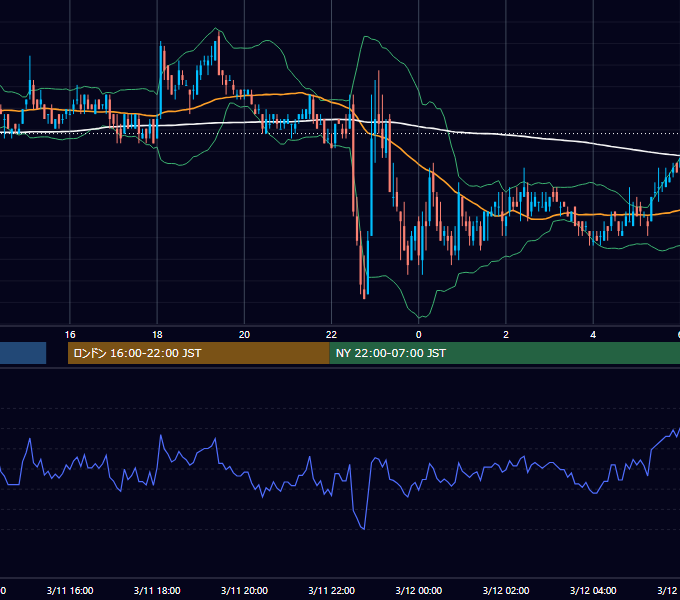Viewport: 680px width, 600px height.
Task: Click the 18 hour label on price chart axis
Action: 157,335
